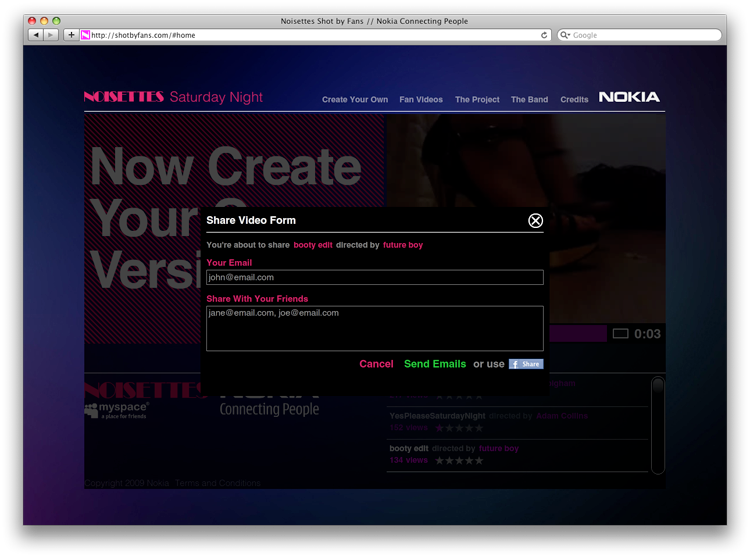The image size is (750, 557).
Task: Click the site favicon in address bar
Action: coord(85,35)
